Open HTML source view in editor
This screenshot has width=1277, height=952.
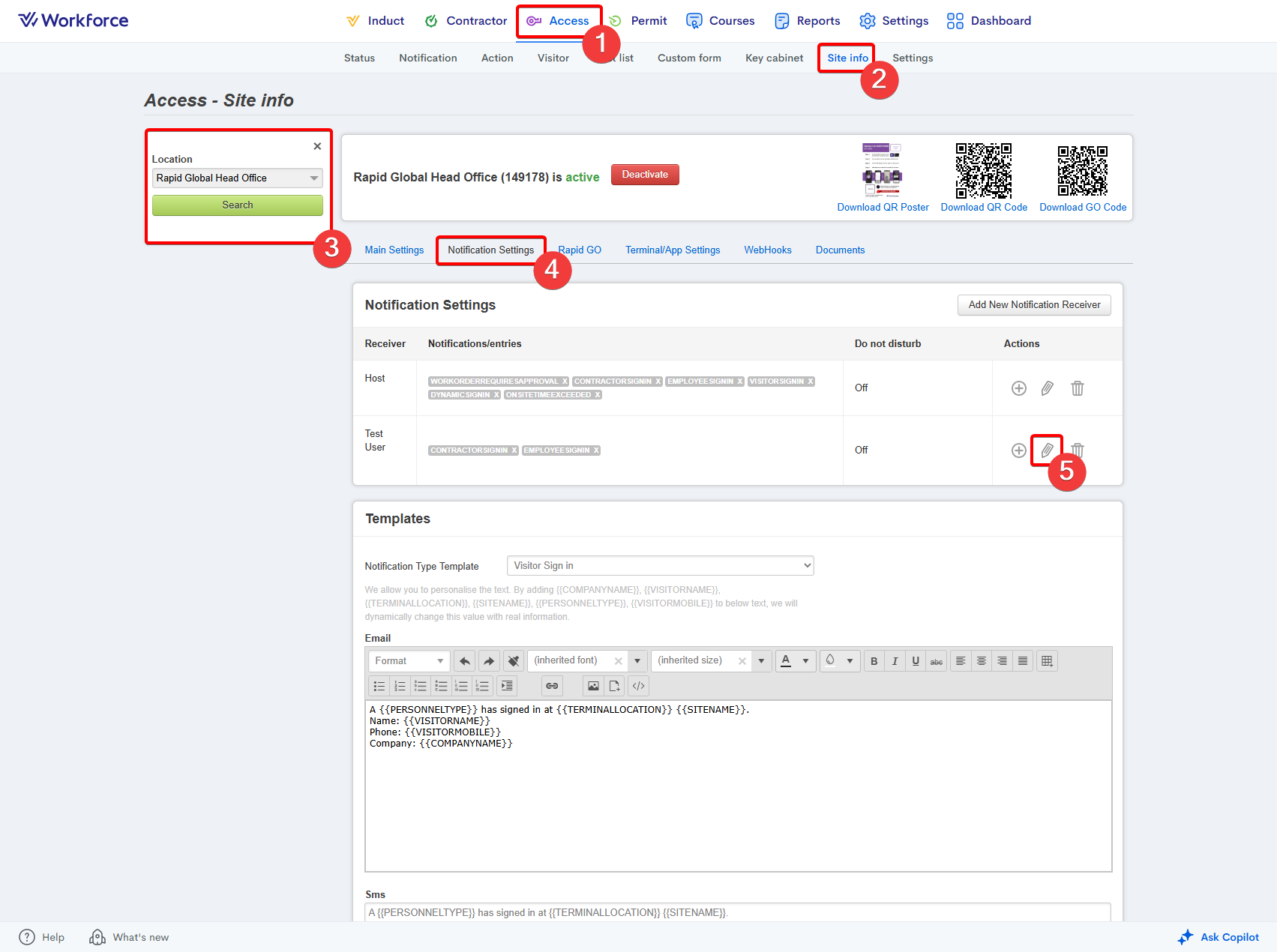click(638, 686)
